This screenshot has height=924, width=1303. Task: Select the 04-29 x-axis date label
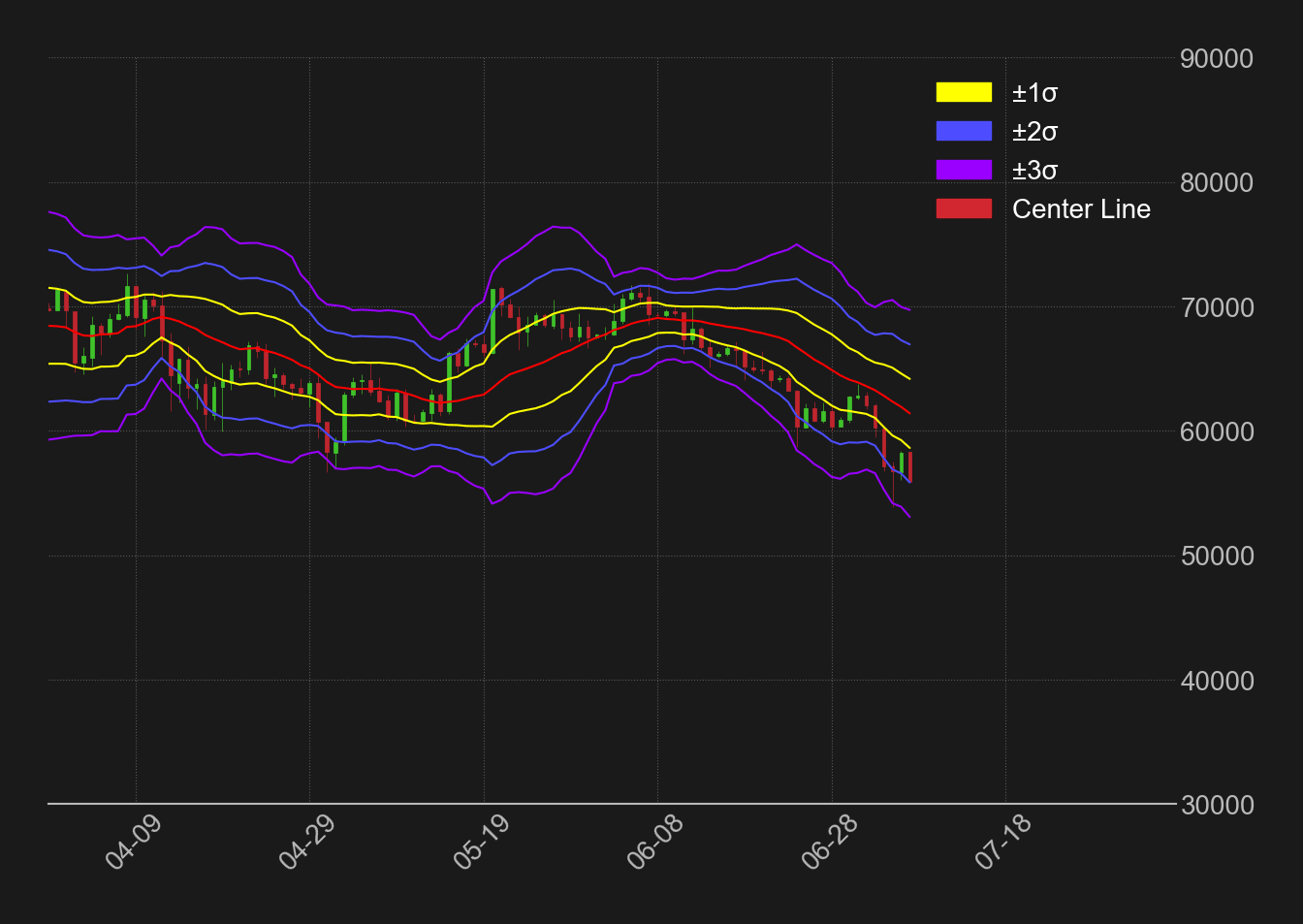[307, 842]
